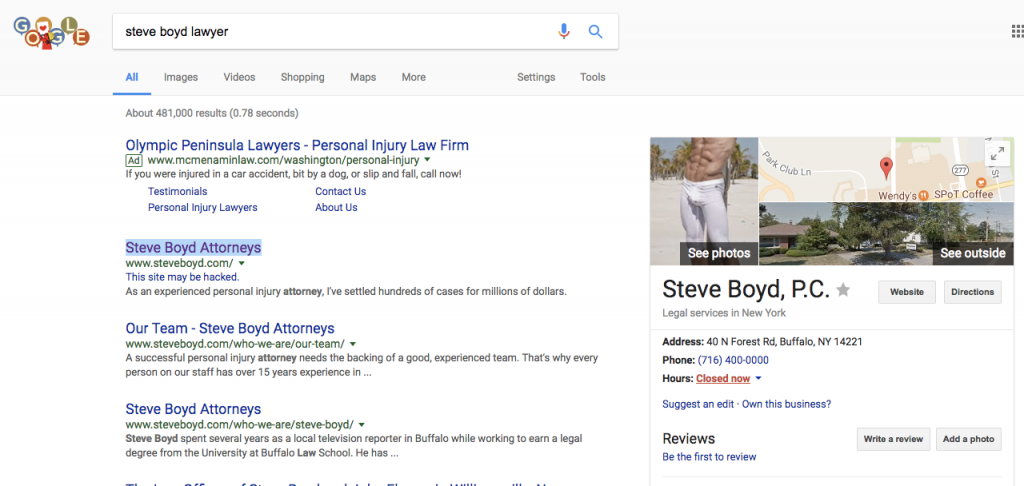Click the Google doodle logo
This screenshot has height=486, width=1024.
pyautogui.click(x=52, y=32)
